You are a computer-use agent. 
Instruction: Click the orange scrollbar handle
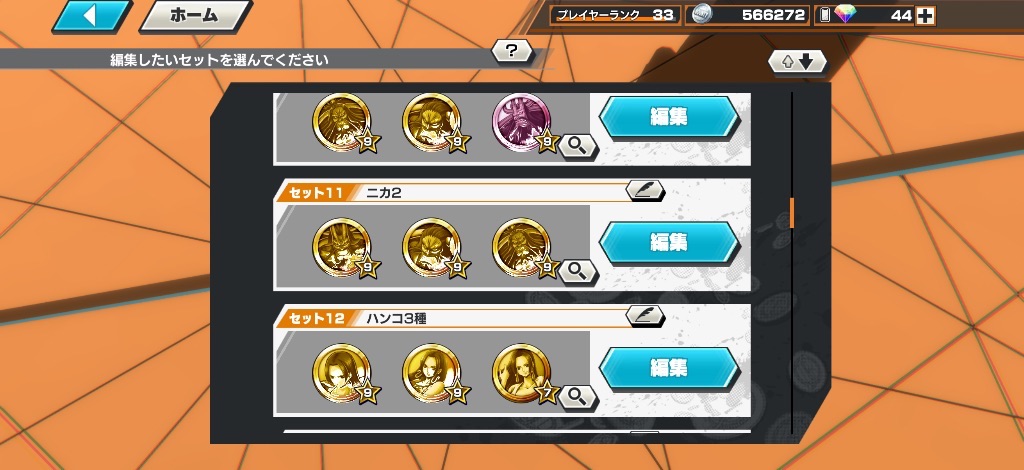click(792, 213)
